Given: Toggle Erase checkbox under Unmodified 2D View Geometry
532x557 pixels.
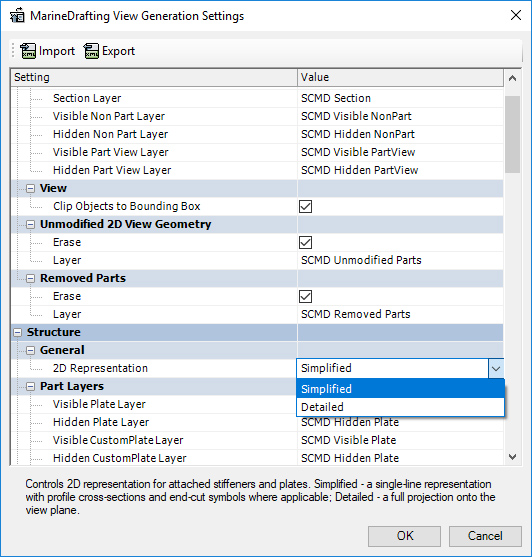Looking at the screenshot, I should (305, 243).
